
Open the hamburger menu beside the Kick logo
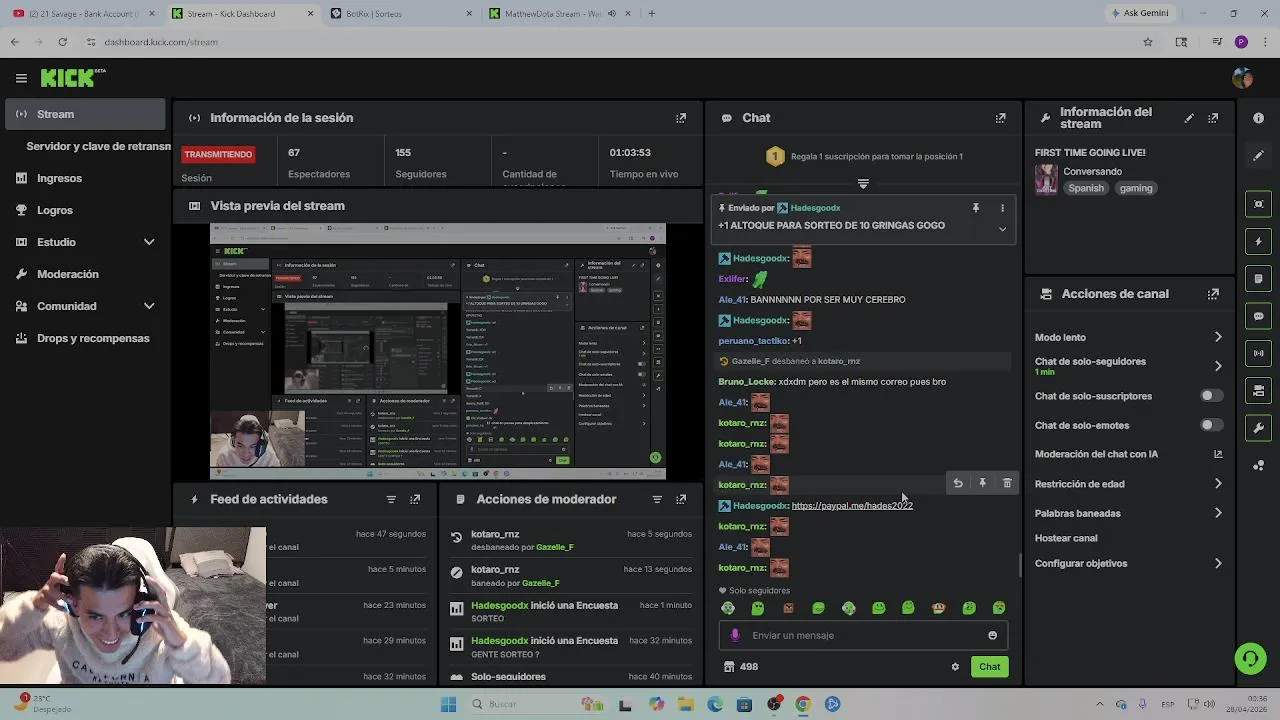[21, 78]
